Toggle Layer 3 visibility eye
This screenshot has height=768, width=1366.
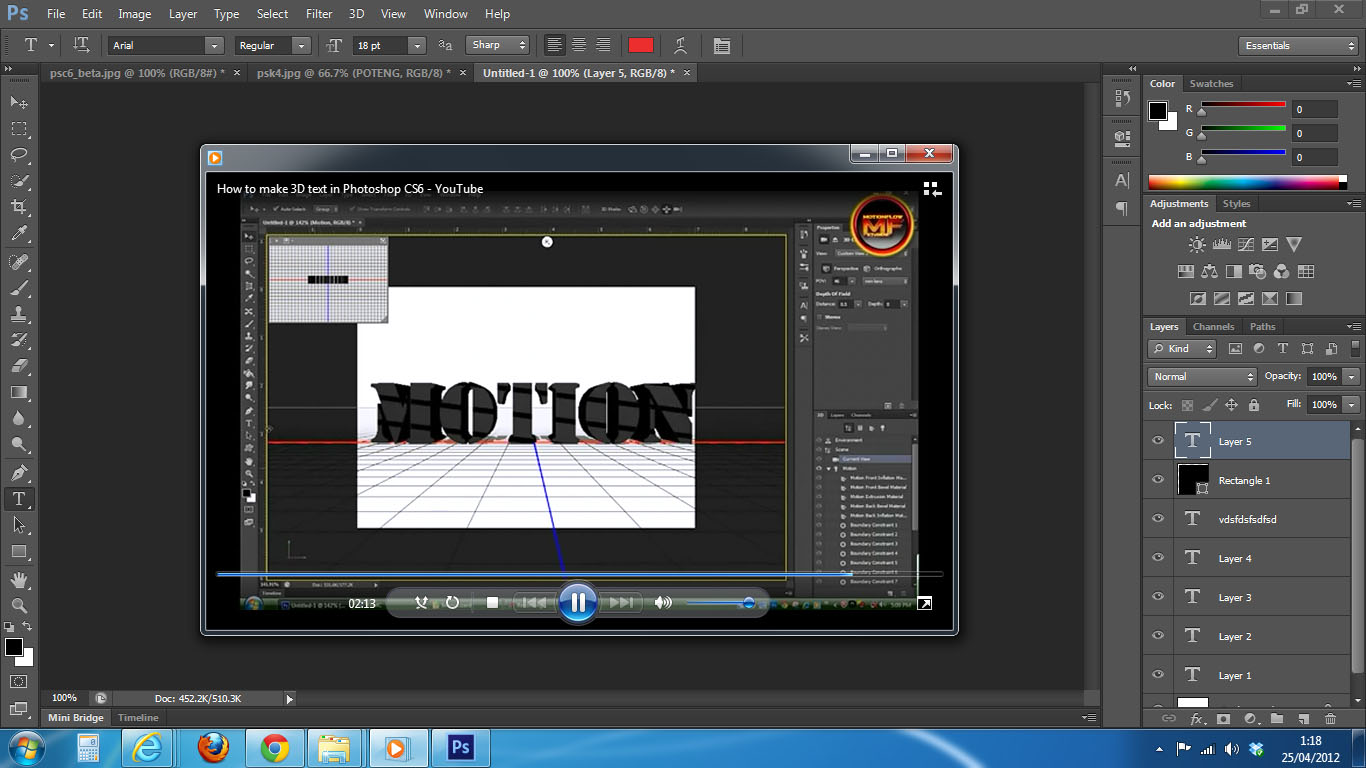[1158, 597]
